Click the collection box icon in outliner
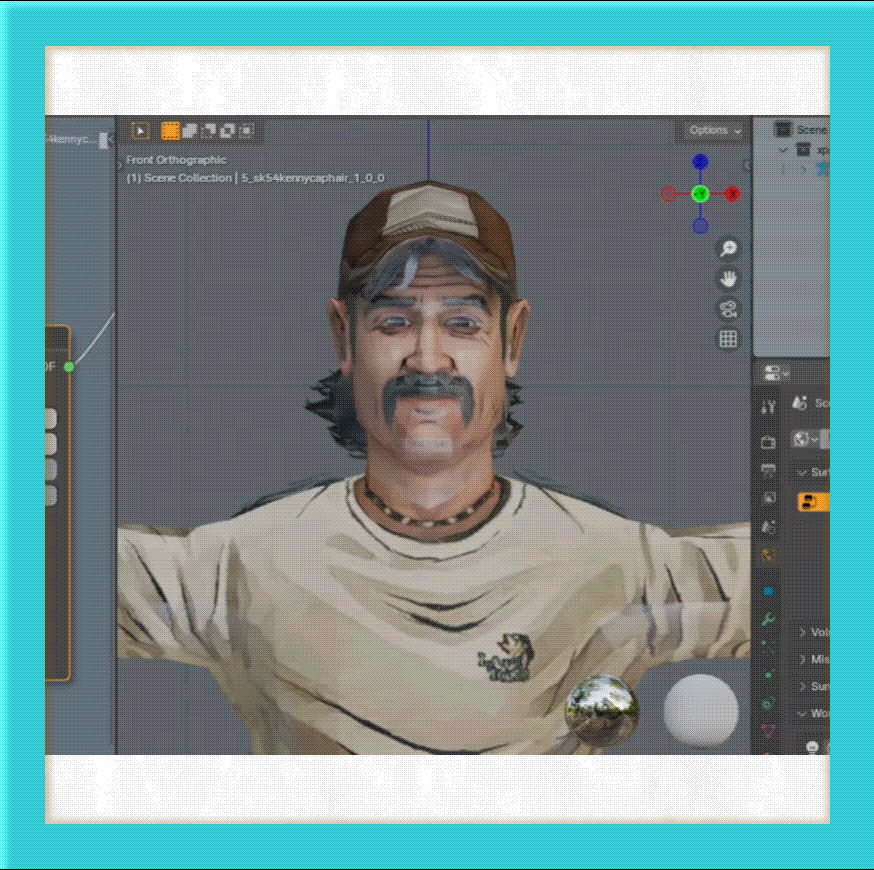The image size is (874, 870). 803,149
